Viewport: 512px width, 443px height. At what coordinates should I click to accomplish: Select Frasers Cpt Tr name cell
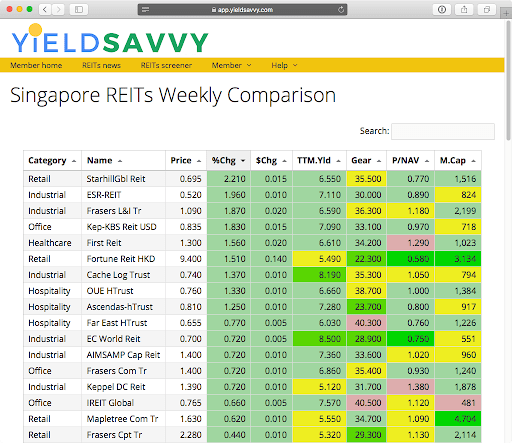coord(123,435)
